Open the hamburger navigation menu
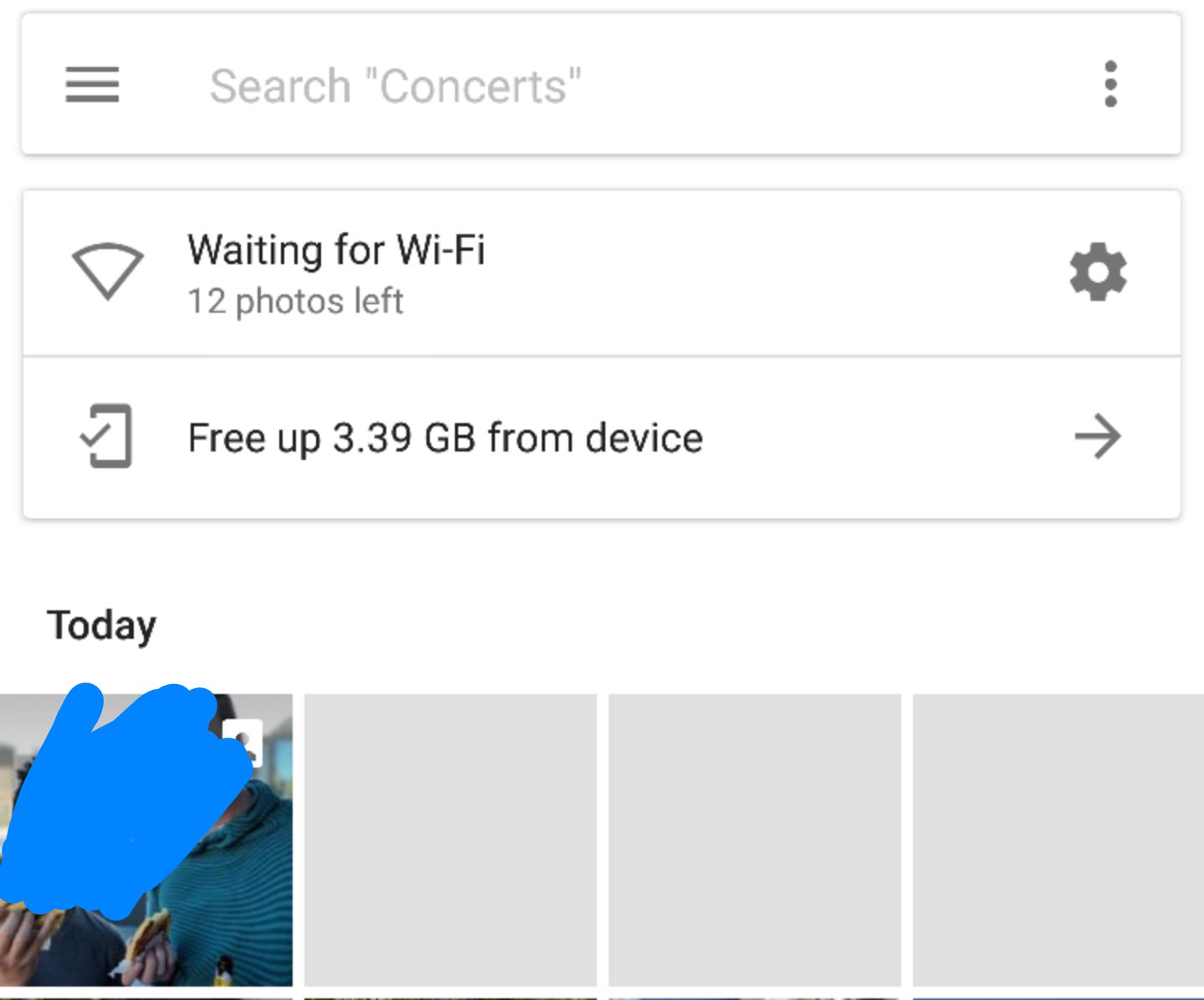Viewport: 1204px width, 1000px height. tap(92, 84)
